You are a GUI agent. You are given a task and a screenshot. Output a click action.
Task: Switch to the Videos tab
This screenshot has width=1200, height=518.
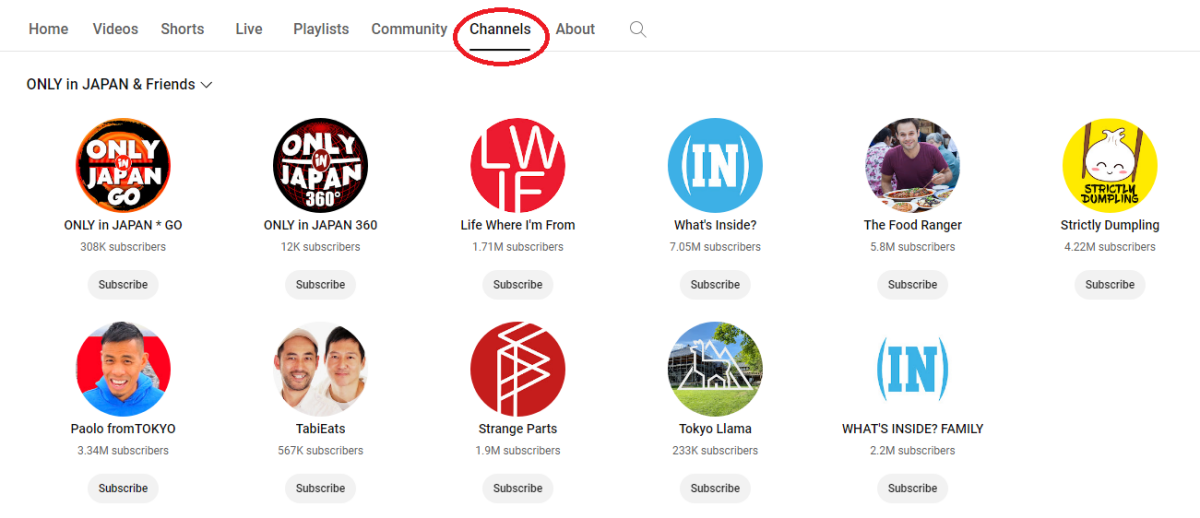115,29
